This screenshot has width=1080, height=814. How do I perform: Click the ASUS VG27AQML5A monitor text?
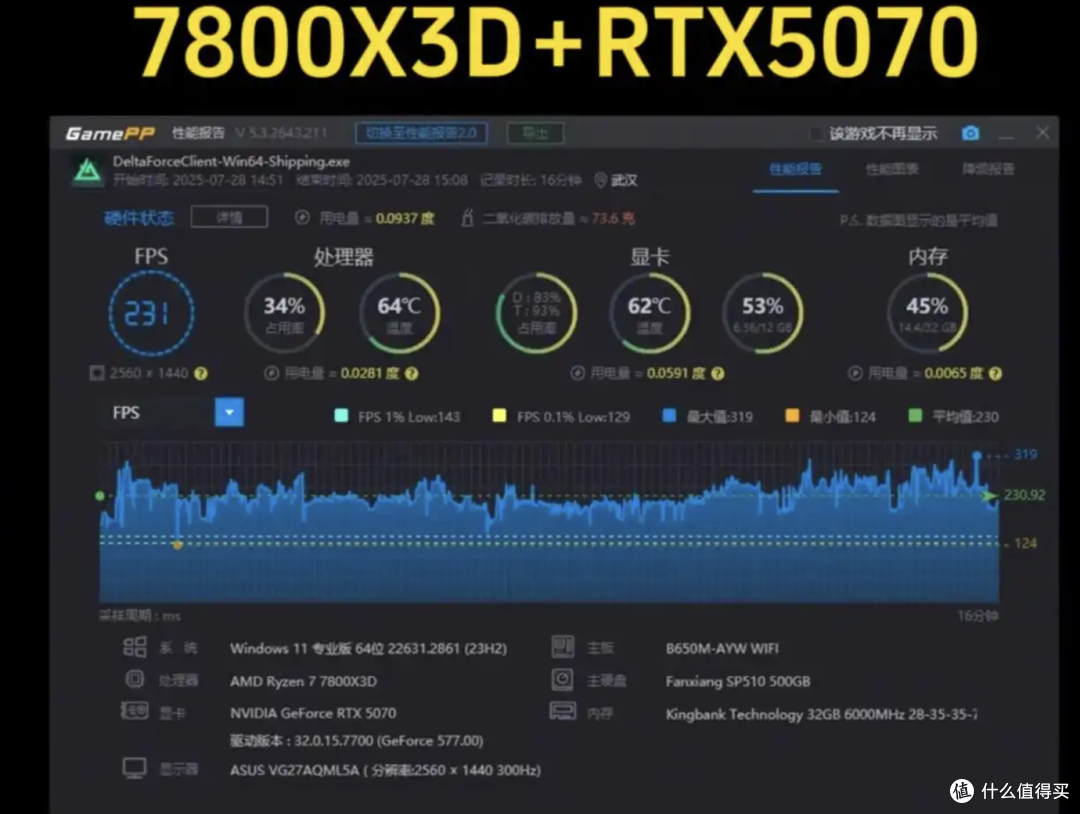coord(385,770)
